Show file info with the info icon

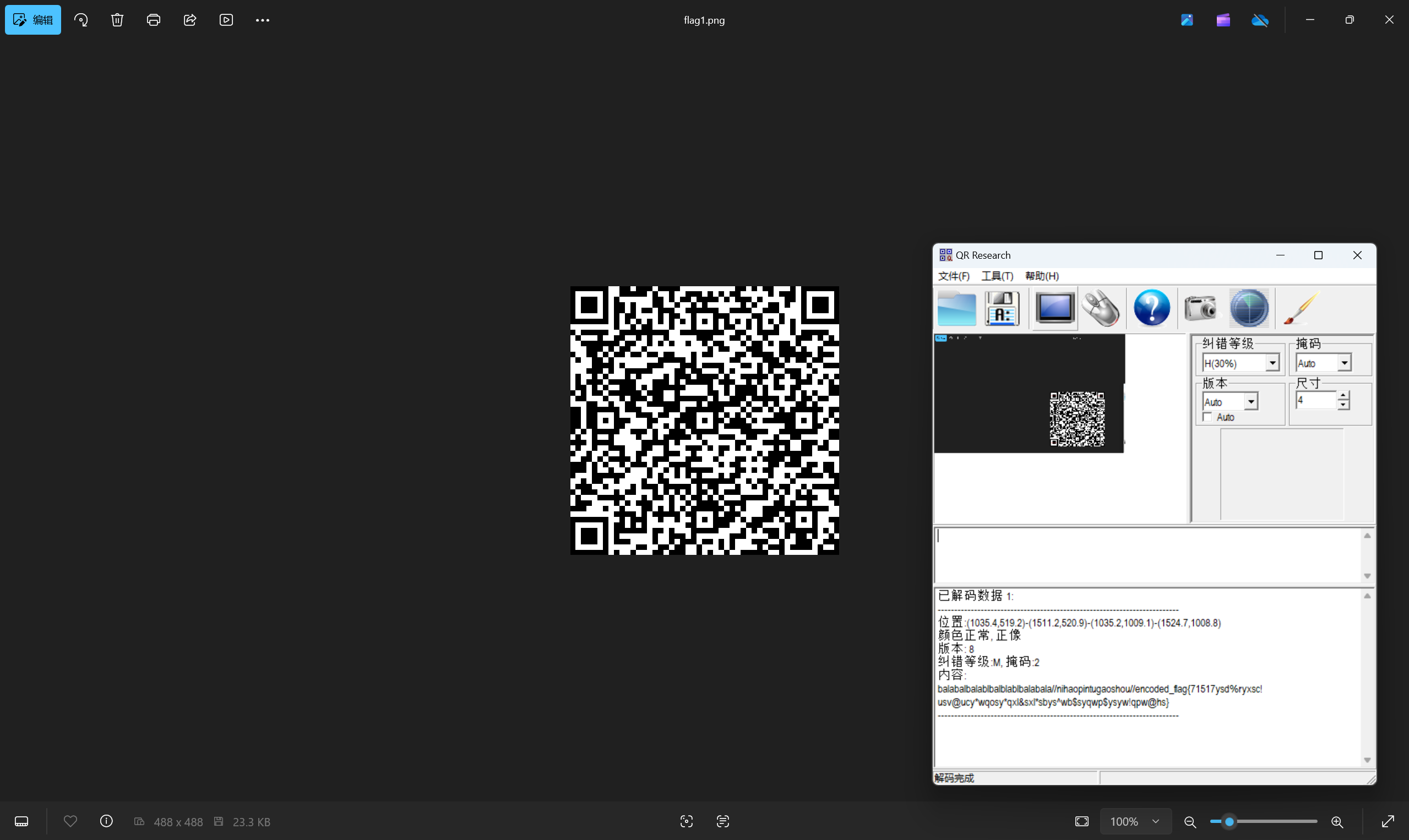point(106,821)
